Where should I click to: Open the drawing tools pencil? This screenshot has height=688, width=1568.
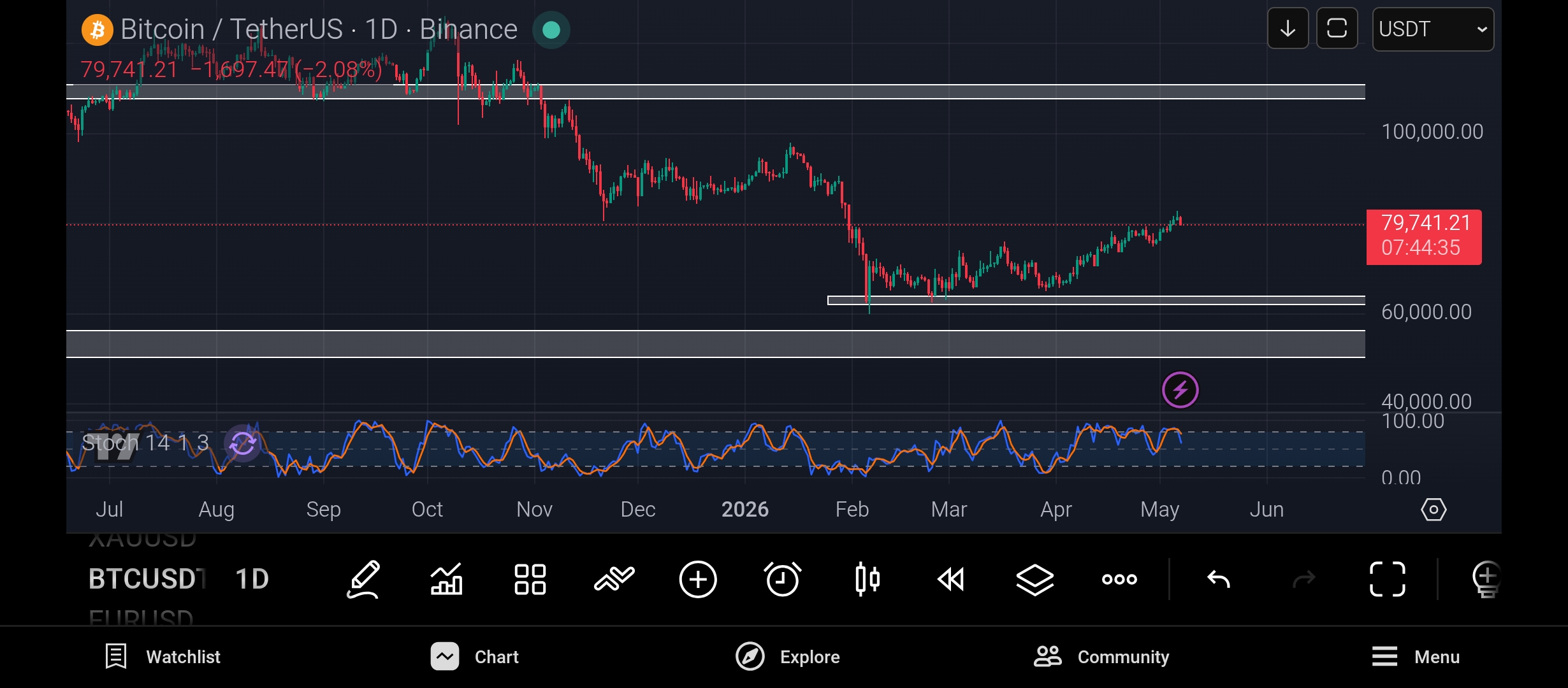tap(363, 579)
